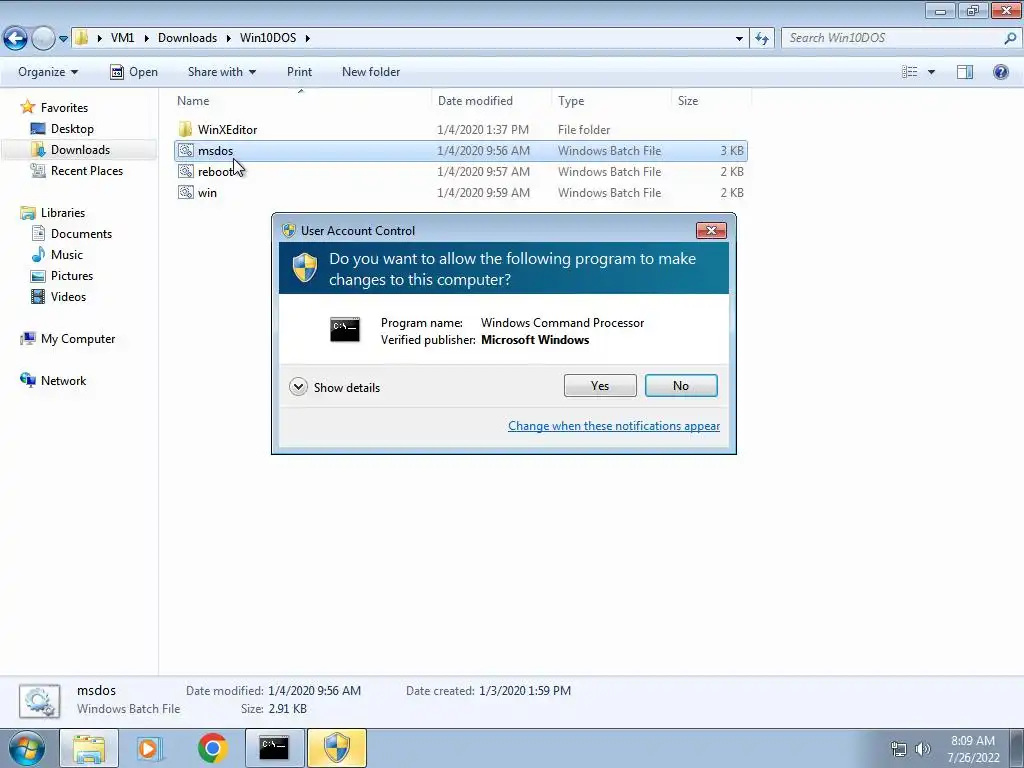Click the Open toolbar button
Screen dimensions: 1024x768
click(x=134, y=72)
